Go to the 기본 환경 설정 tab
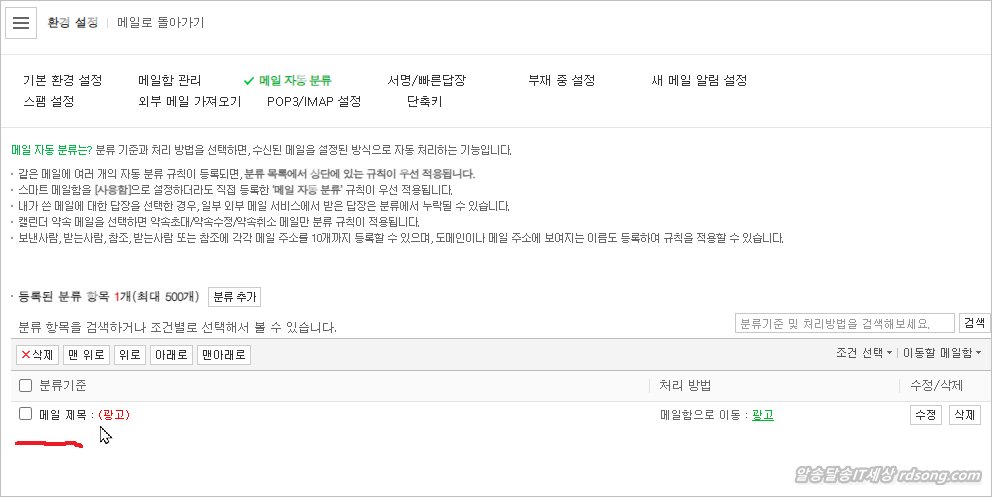The image size is (992, 497). pos(62,81)
